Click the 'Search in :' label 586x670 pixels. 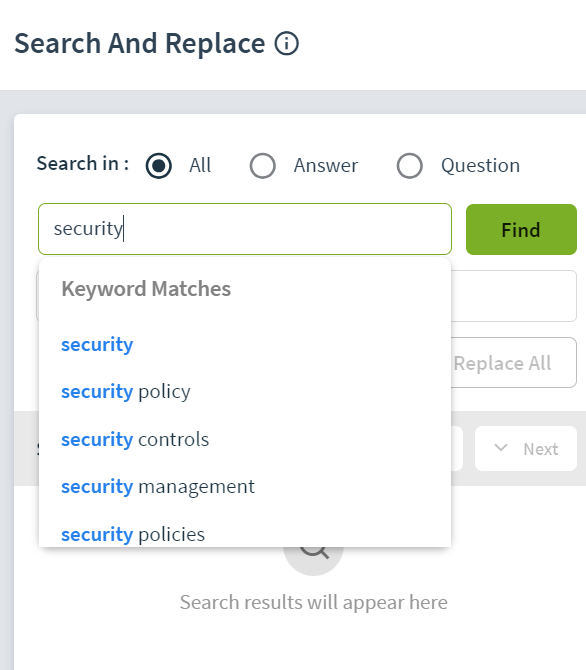83,164
